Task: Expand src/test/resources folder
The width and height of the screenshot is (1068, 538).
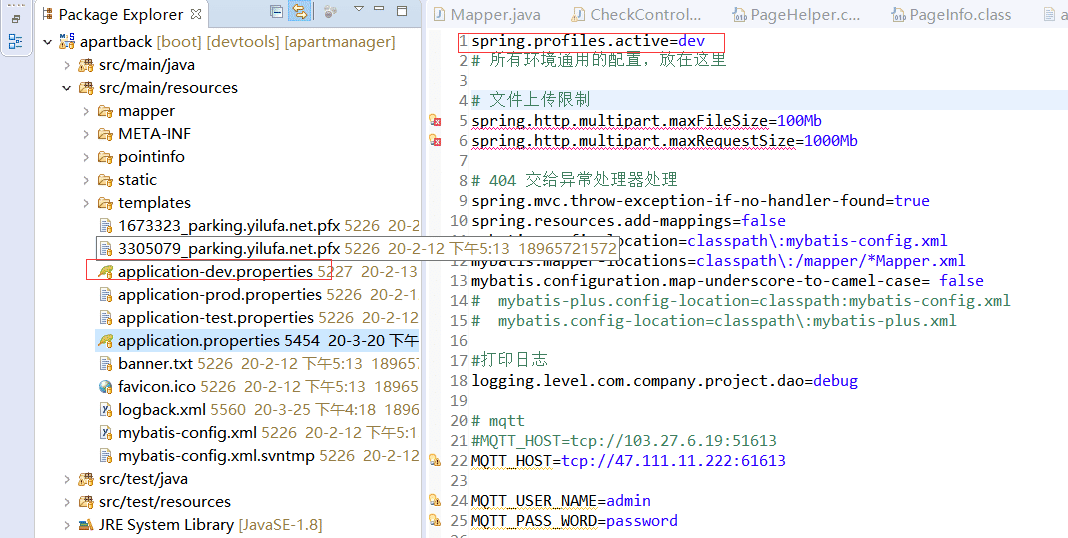Action: click(x=67, y=503)
